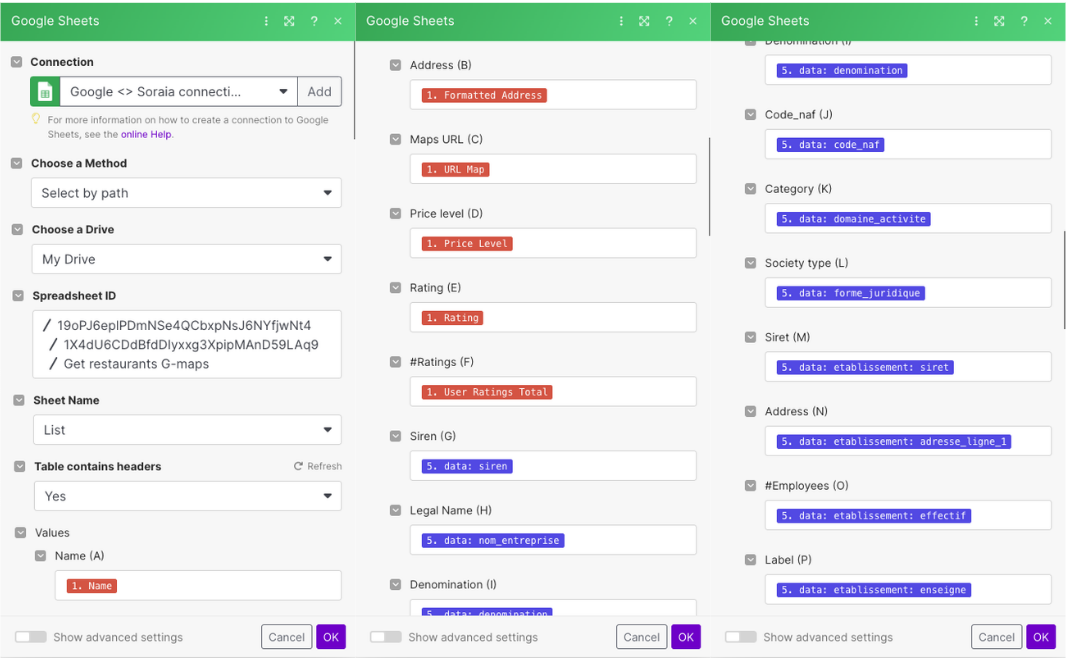
Task: Toggle advanced settings in the first panel
Action: coord(31,637)
